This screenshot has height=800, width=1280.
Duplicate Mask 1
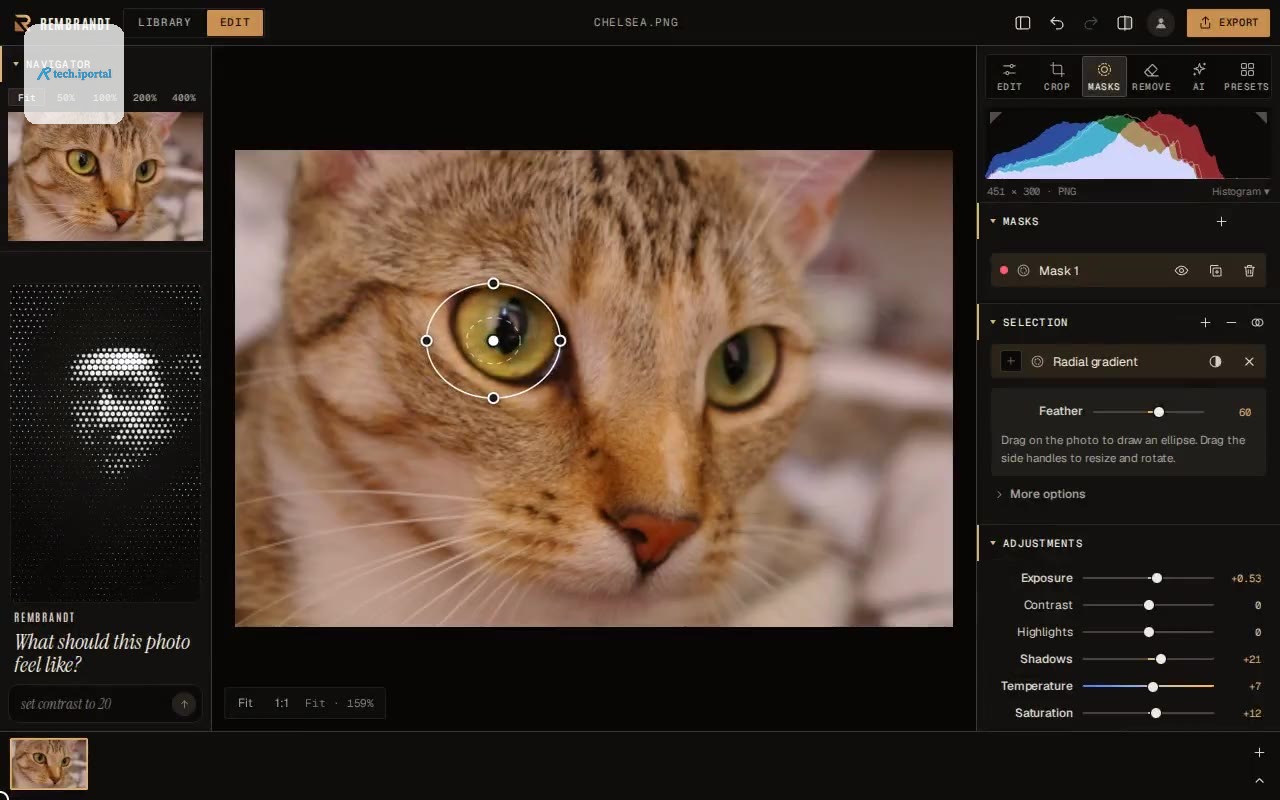point(1216,271)
